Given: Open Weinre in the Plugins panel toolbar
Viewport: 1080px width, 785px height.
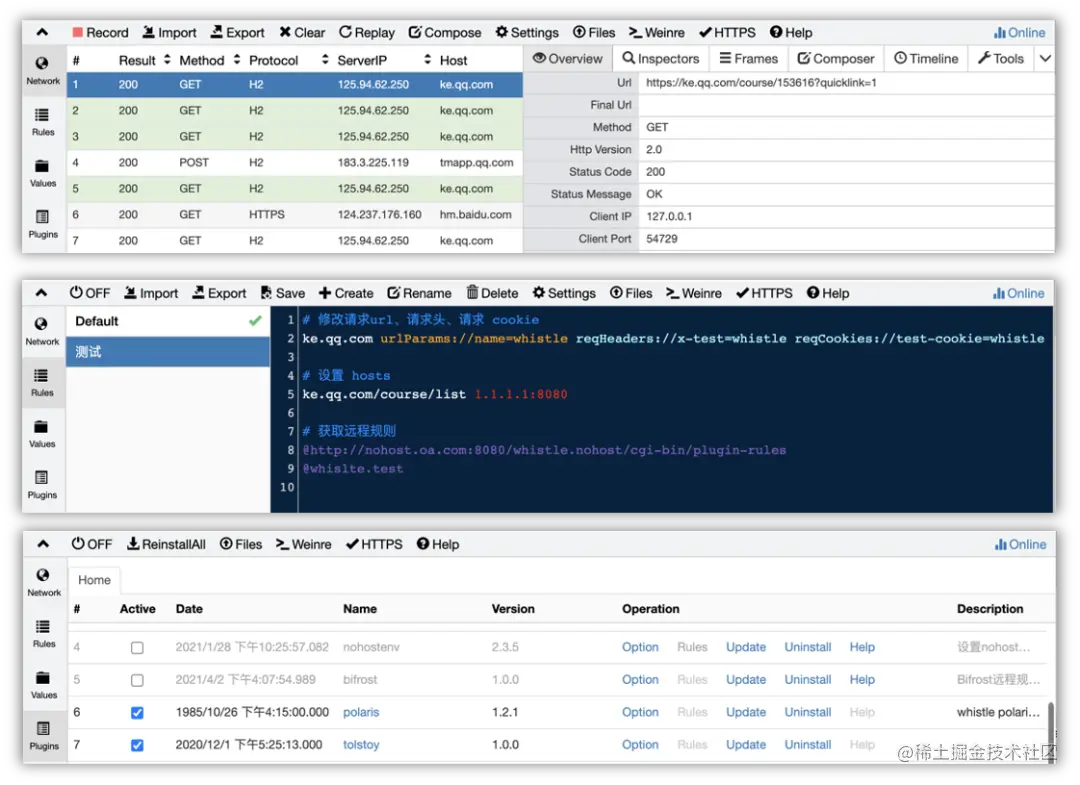Looking at the screenshot, I should pyautogui.click(x=303, y=545).
